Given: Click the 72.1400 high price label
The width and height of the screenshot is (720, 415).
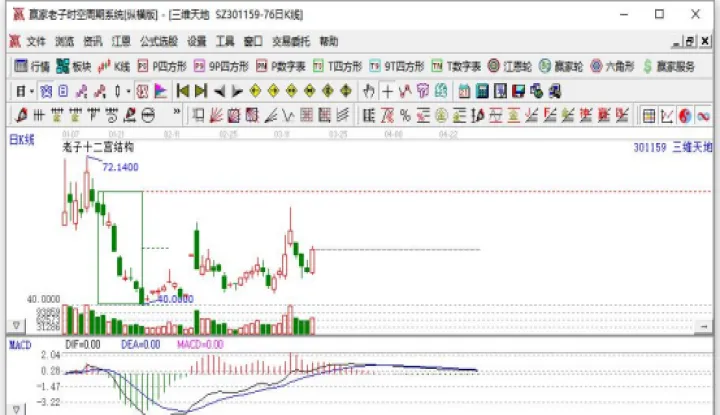Looking at the screenshot, I should coord(120,167).
